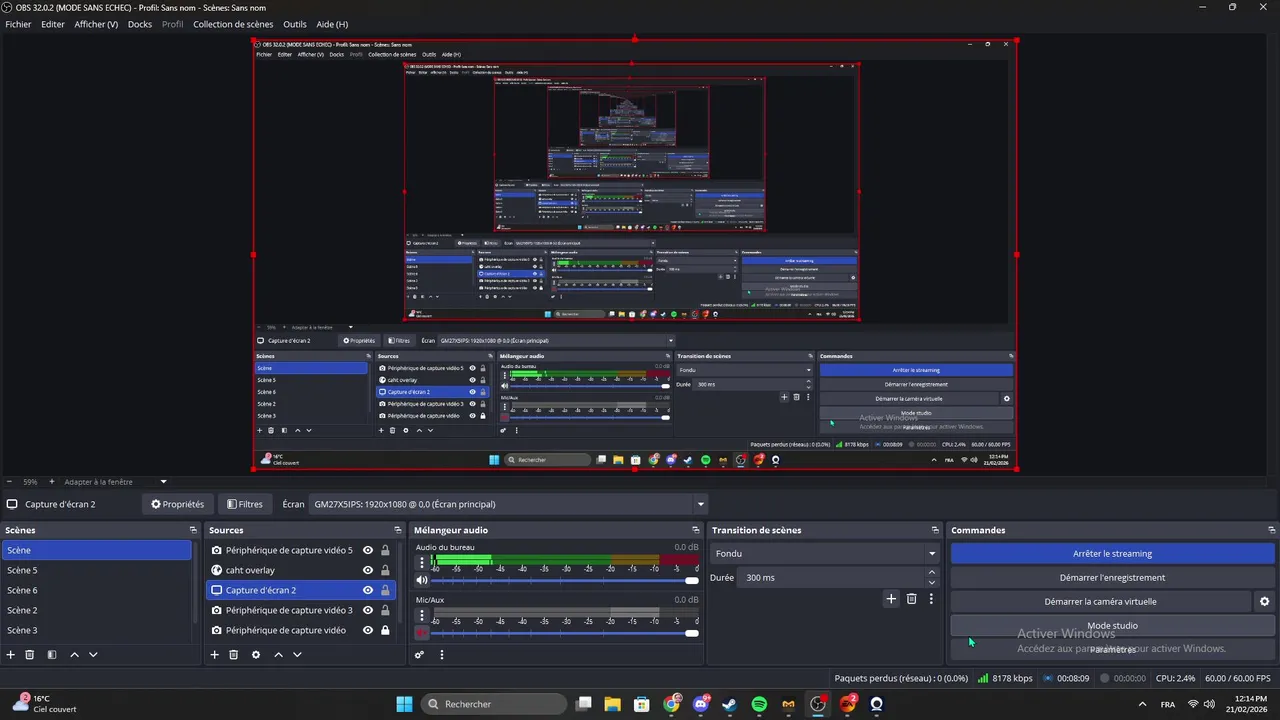The height and width of the screenshot is (720, 1280).
Task: Lock Périphérique de capture vidéo 5 source
Action: 385,550
